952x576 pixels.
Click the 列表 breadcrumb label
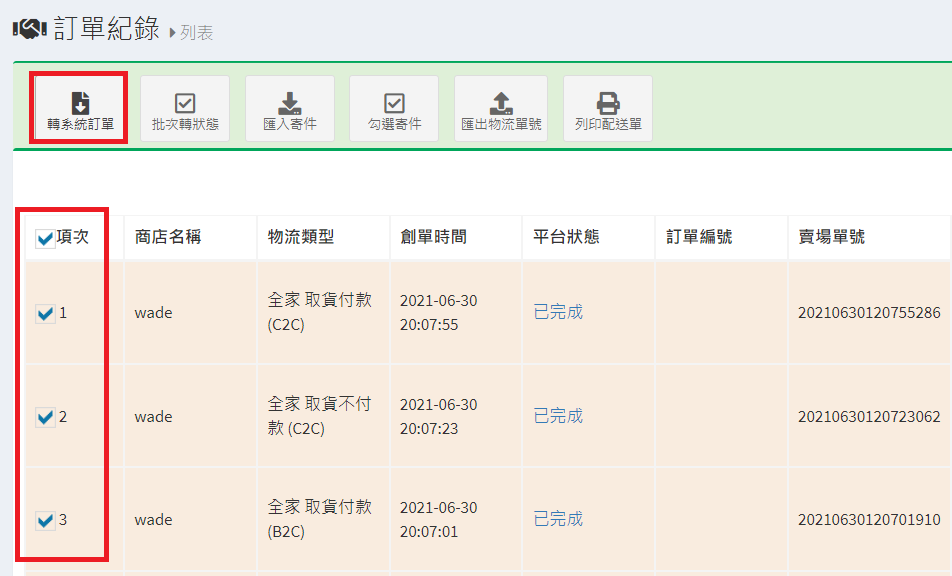(x=197, y=33)
